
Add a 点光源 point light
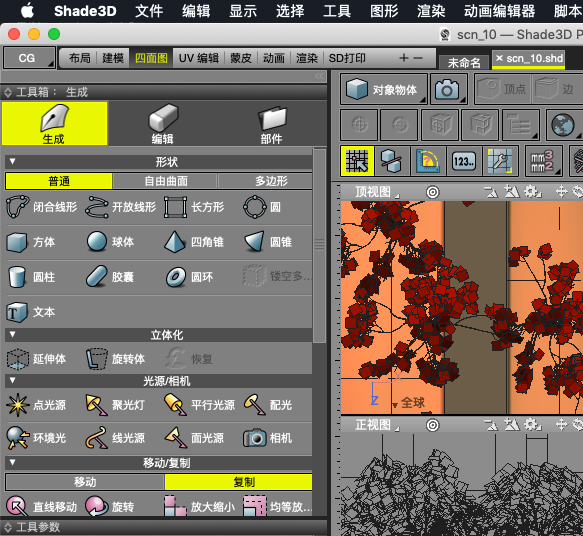click(36, 405)
